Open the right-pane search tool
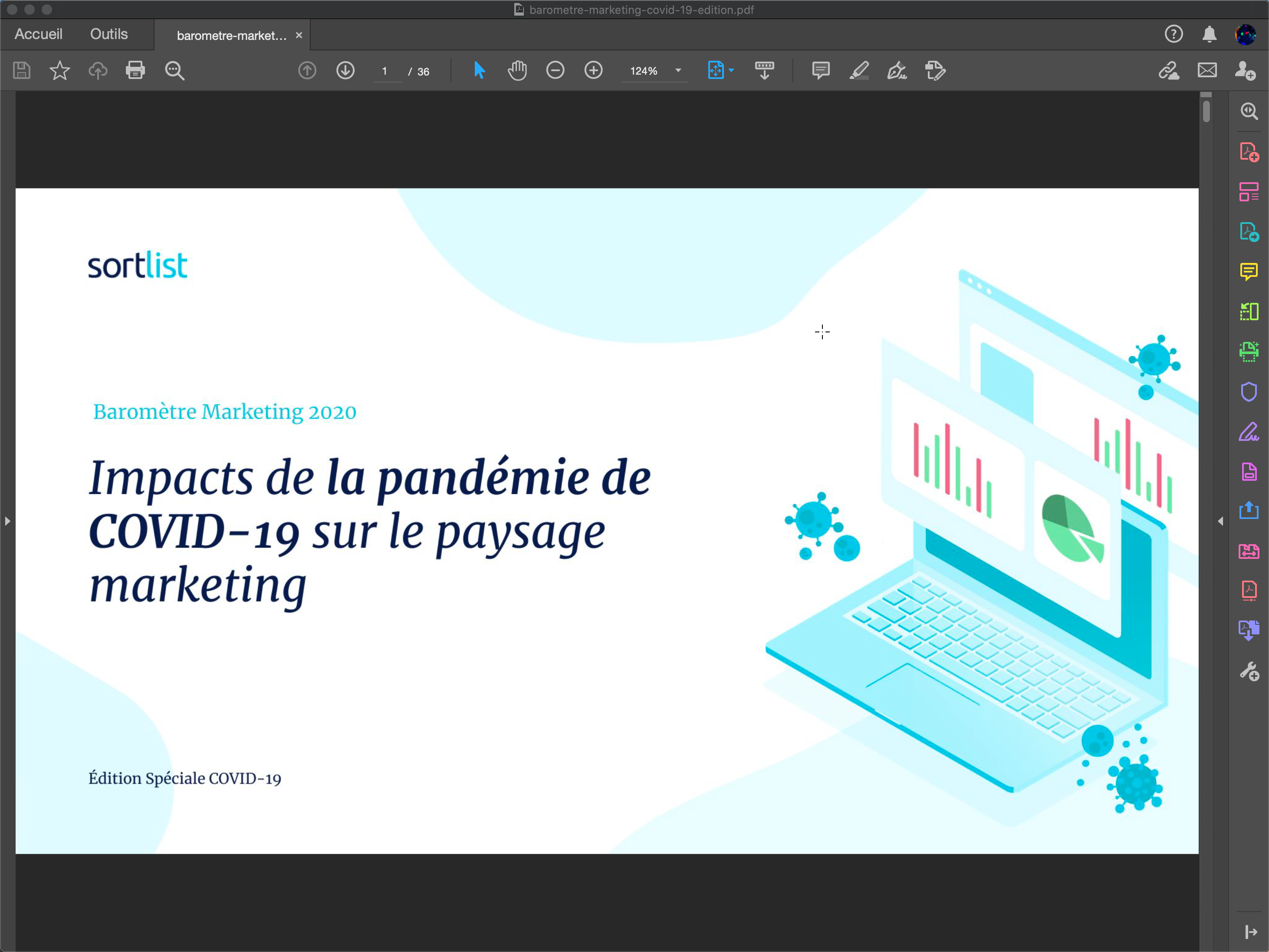The width and height of the screenshot is (1269, 952). coord(1249,111)
